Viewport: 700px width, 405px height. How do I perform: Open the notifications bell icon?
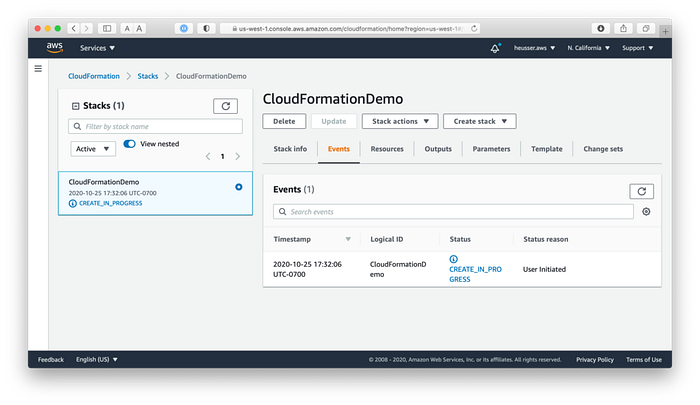[x=495, y=48]
